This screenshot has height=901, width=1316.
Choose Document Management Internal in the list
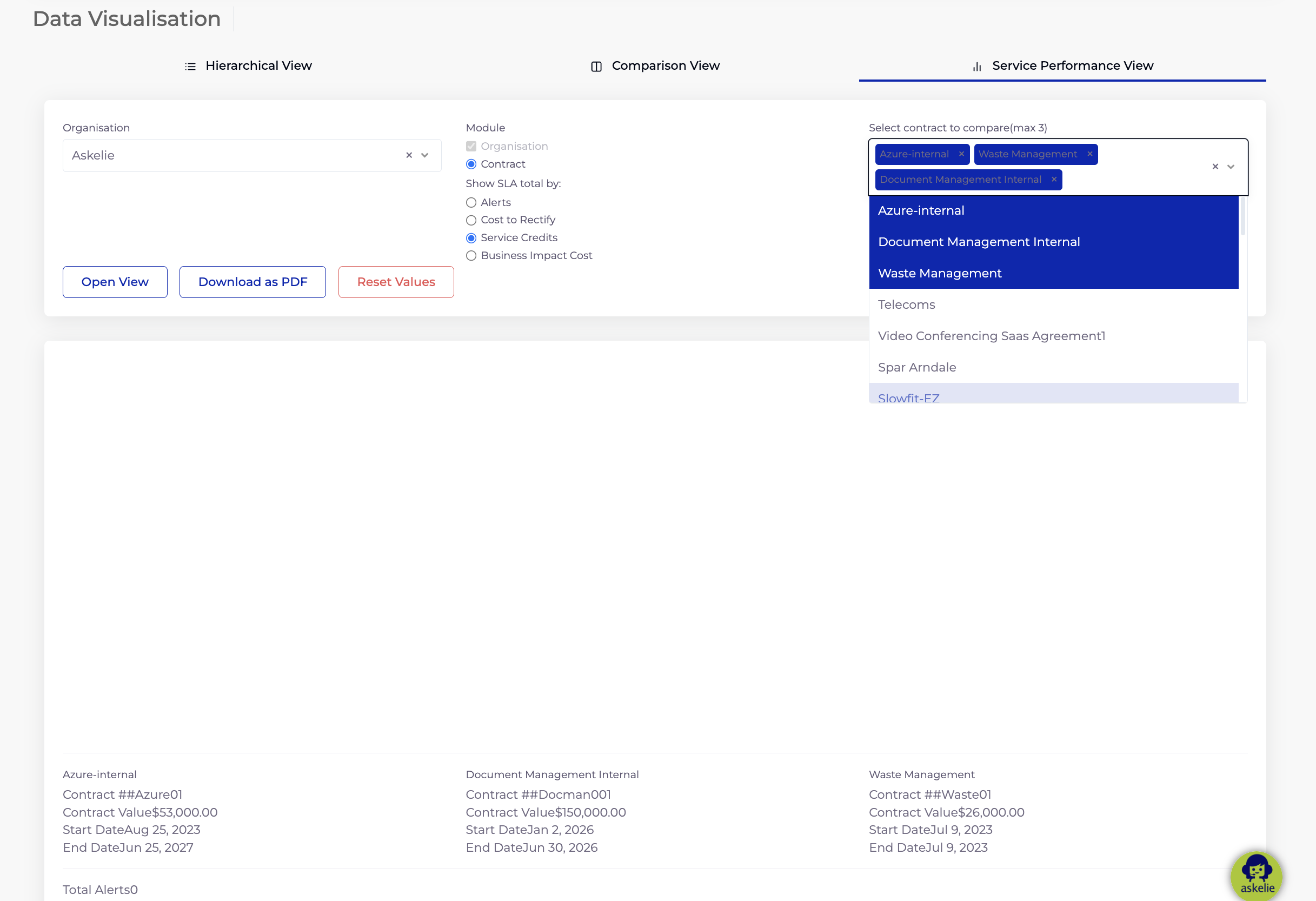[1054, 242]
